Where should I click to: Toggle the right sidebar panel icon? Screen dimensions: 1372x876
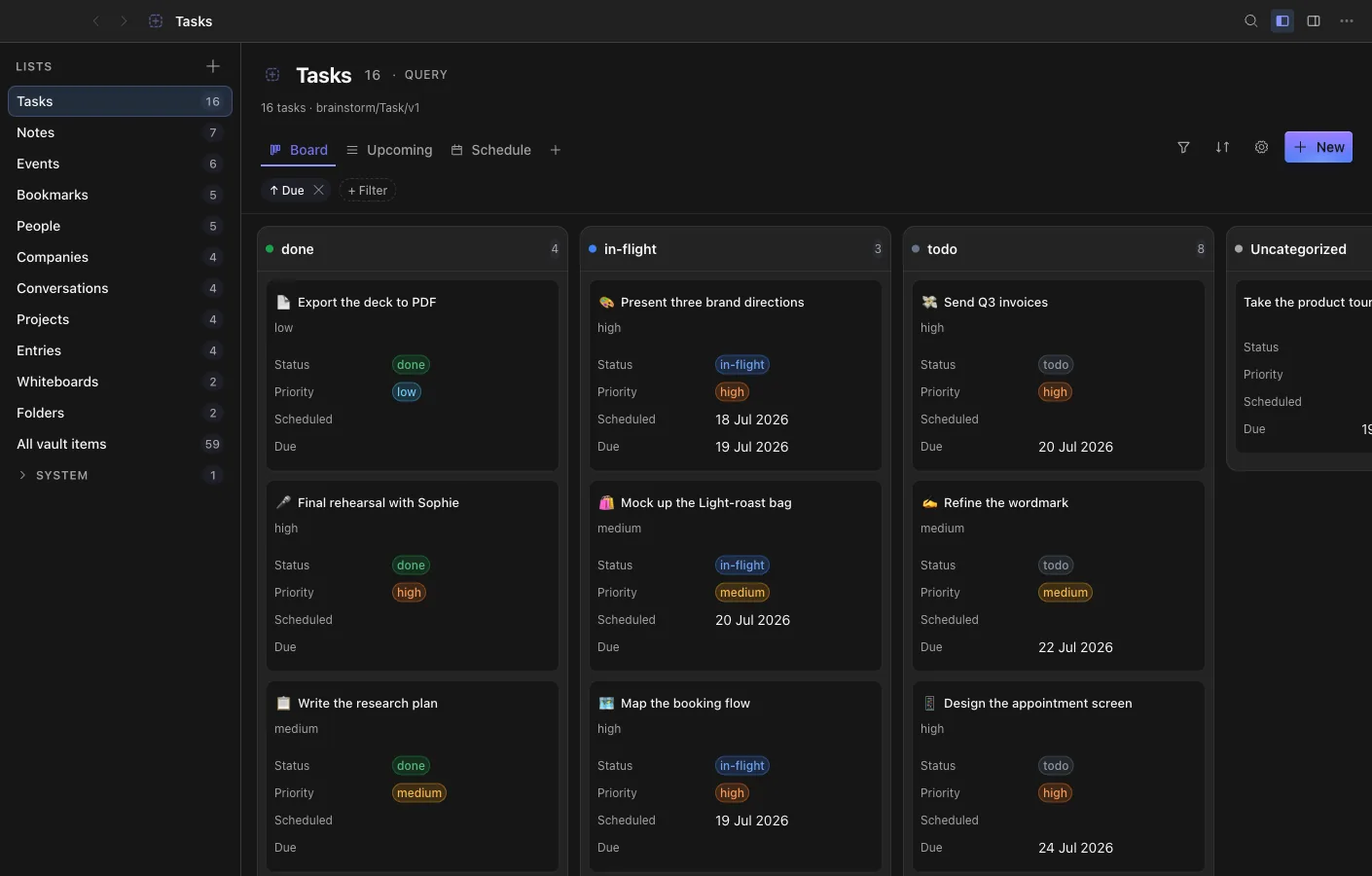tap(1314, 20)
